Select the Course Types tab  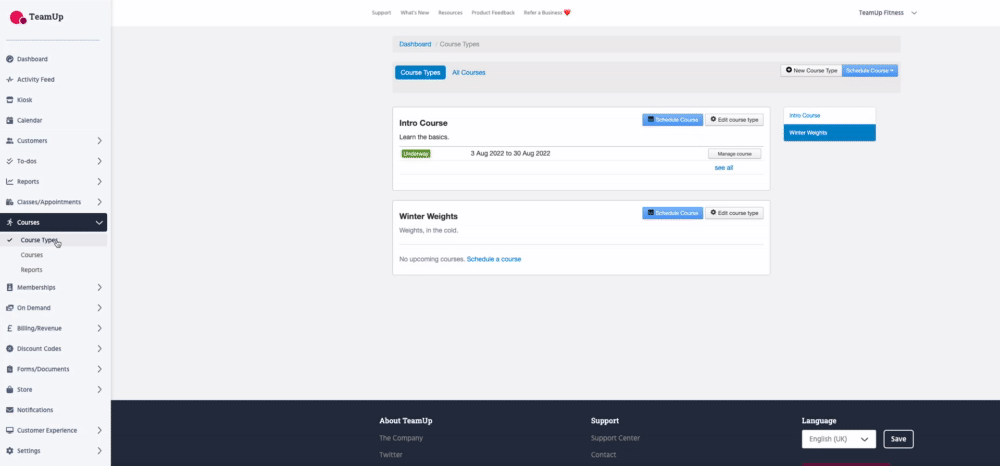click(420, 73)
